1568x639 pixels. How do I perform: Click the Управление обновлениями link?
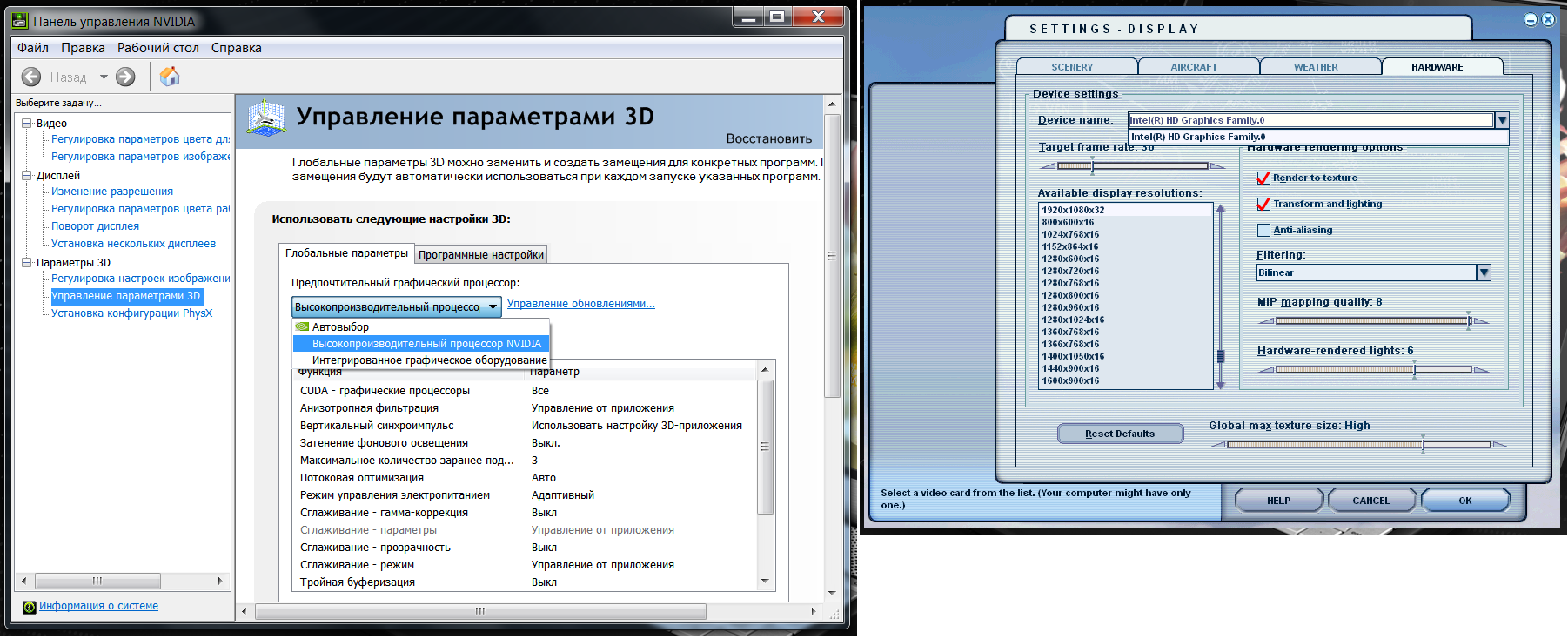581,304
